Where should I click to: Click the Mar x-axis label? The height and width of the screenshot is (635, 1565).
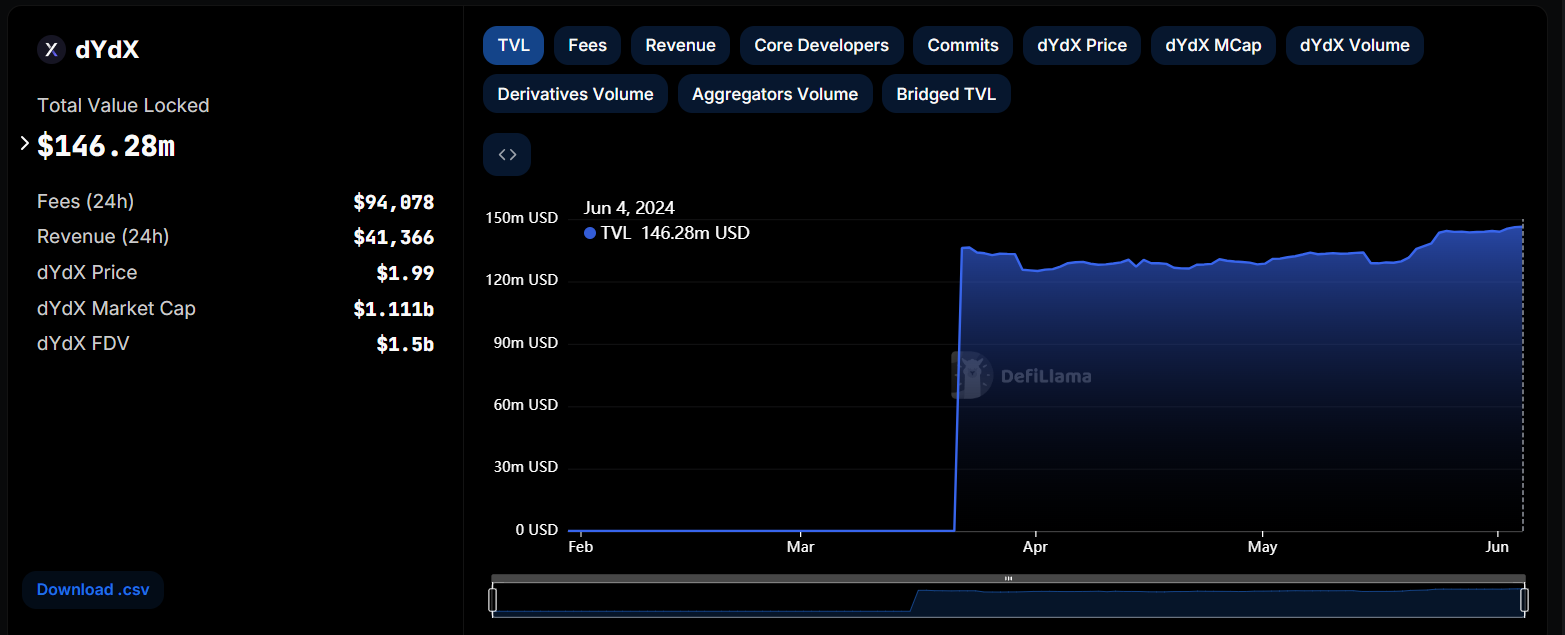click(x=800, y=547)
